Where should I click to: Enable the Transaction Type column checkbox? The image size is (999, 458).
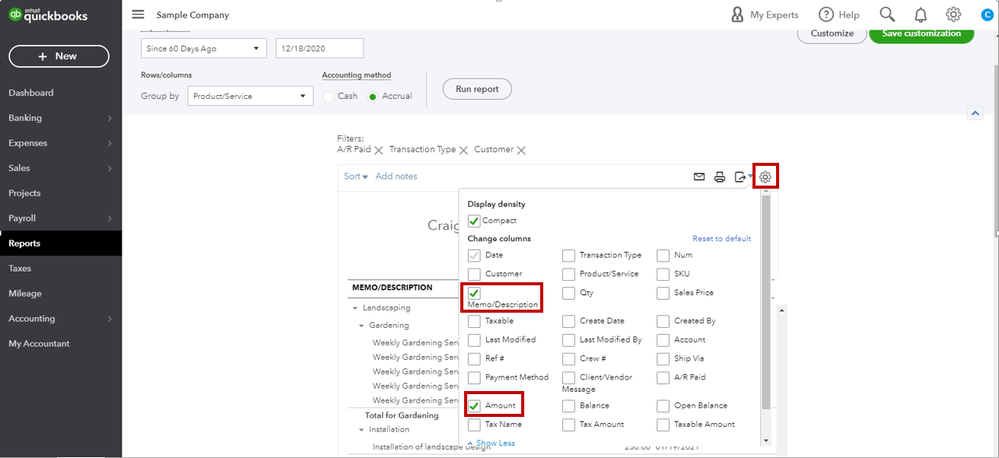click(569, 255)
